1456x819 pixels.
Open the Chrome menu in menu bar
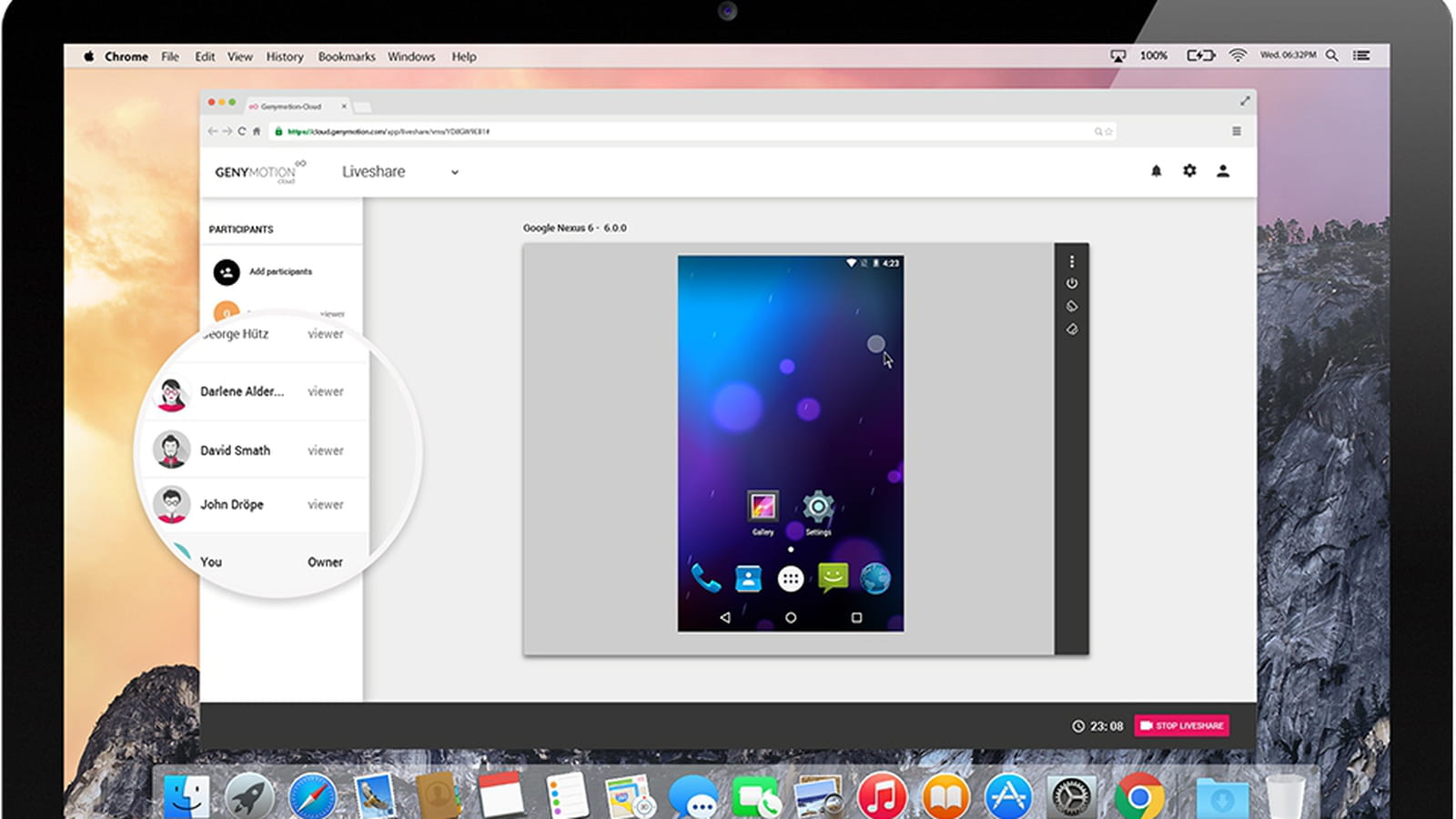pyautogui.click(x=126, y=56)
